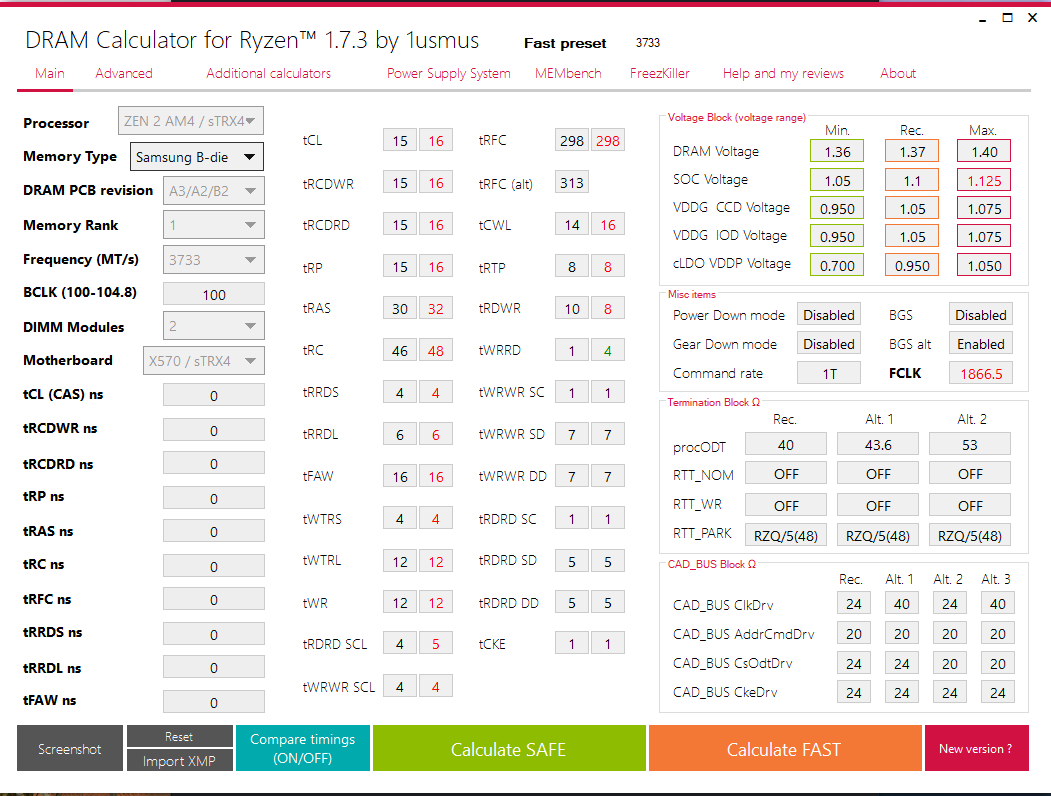Click the tRAS ns input field
The image size is (1051, 796).
pyautogui.click(x=214, y=531)
